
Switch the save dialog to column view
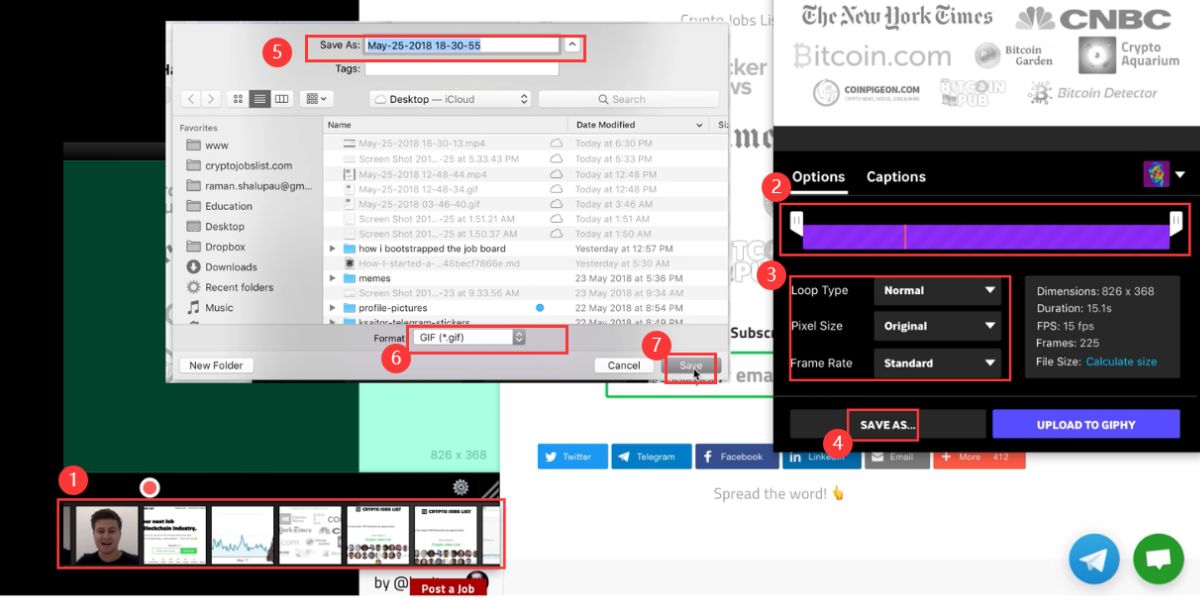281,98
